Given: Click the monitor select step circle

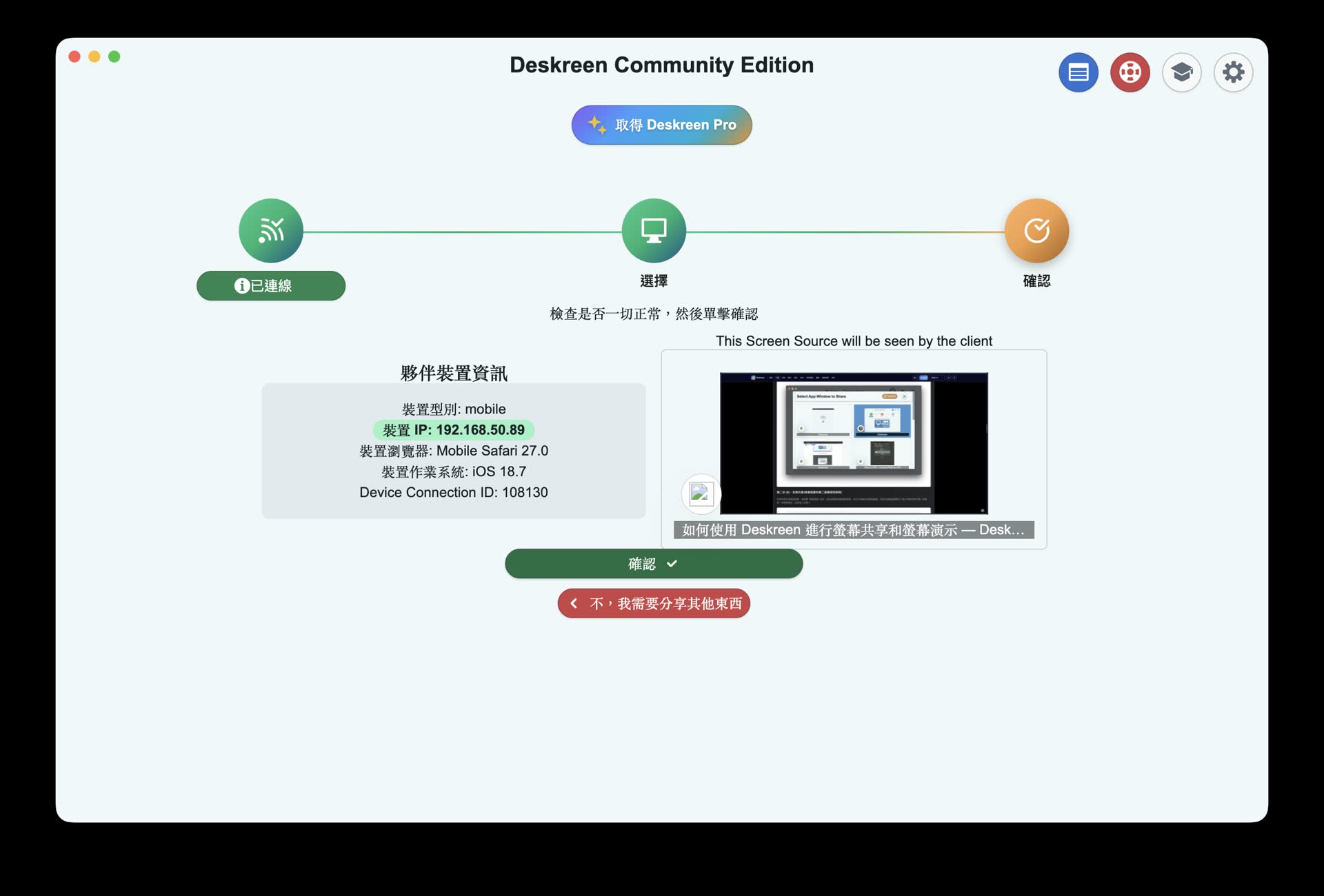Looking at the screenshot, I should [654, 231].
